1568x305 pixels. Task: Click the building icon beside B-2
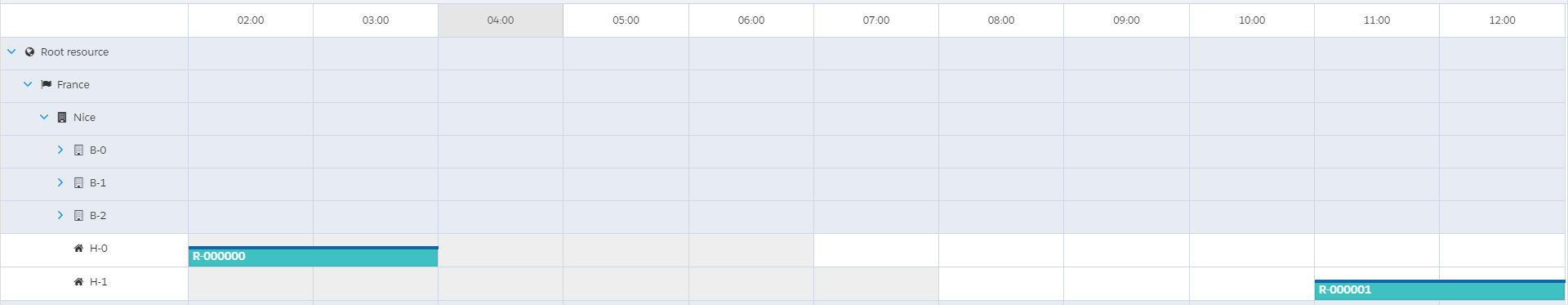pos(78,215)
